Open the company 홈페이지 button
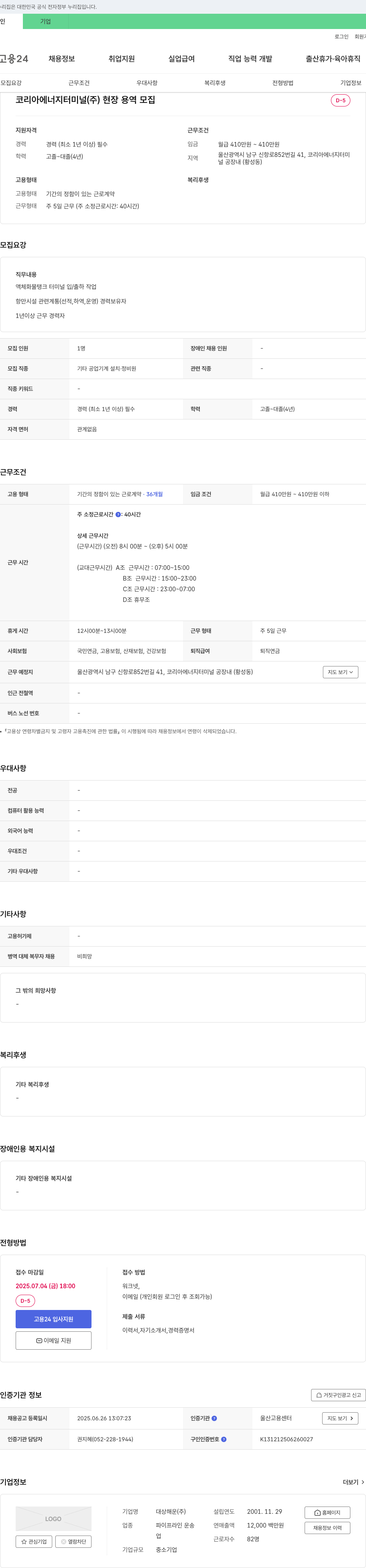This screenshot has height=1568, width=366. click(327, 1512)
